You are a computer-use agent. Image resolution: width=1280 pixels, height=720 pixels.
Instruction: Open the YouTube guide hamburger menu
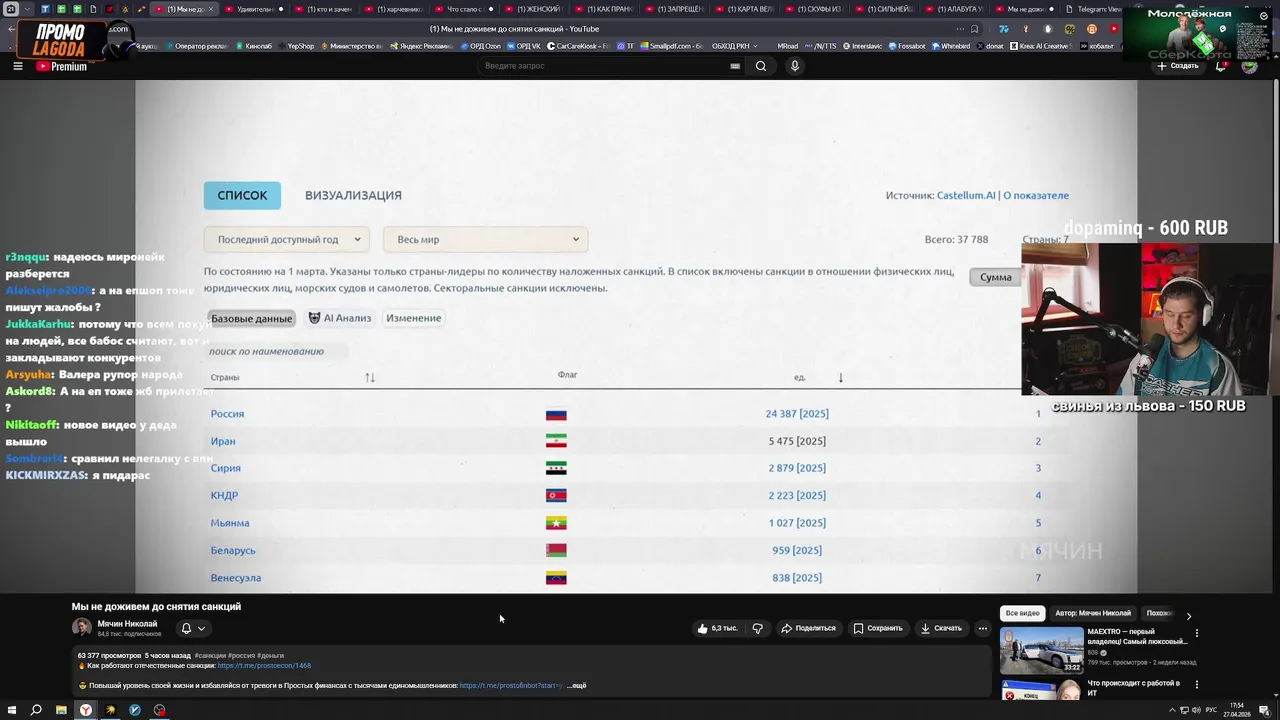[17, 66]
